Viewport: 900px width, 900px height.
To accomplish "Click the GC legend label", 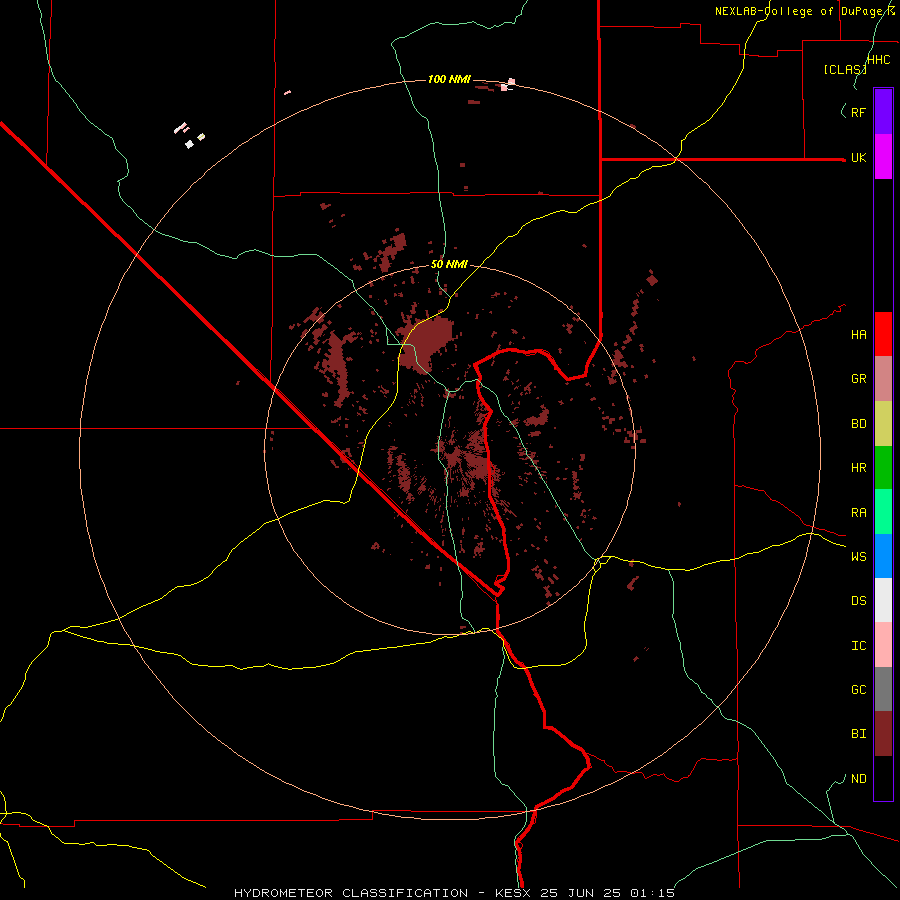I will coord(859,689).
